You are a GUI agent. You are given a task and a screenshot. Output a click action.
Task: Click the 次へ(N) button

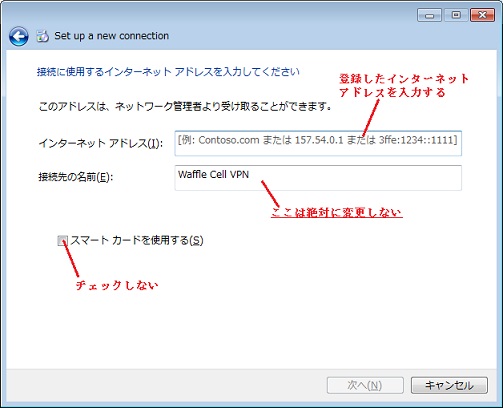click(x=365, y=385)
